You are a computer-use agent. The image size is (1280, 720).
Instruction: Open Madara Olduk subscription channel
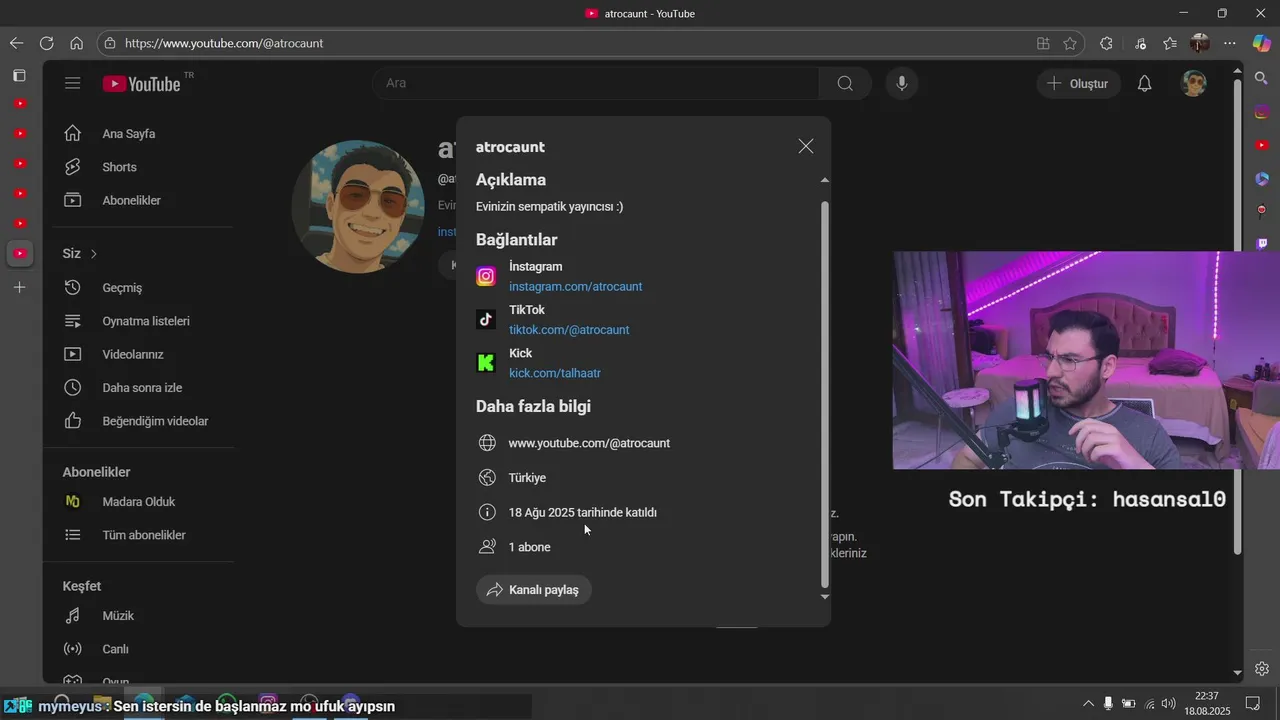pos(138,502)
